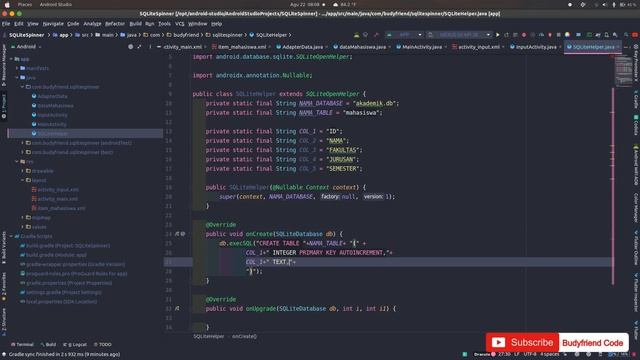This screenshot has height=360, width=640.
Task: Expand the values folder
Action: (x=22, y=227)
